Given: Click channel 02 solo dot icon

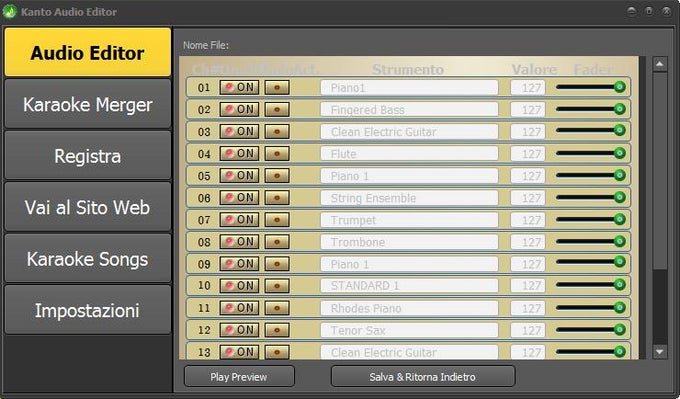Looking at the screenshot, I should point(277,110).
